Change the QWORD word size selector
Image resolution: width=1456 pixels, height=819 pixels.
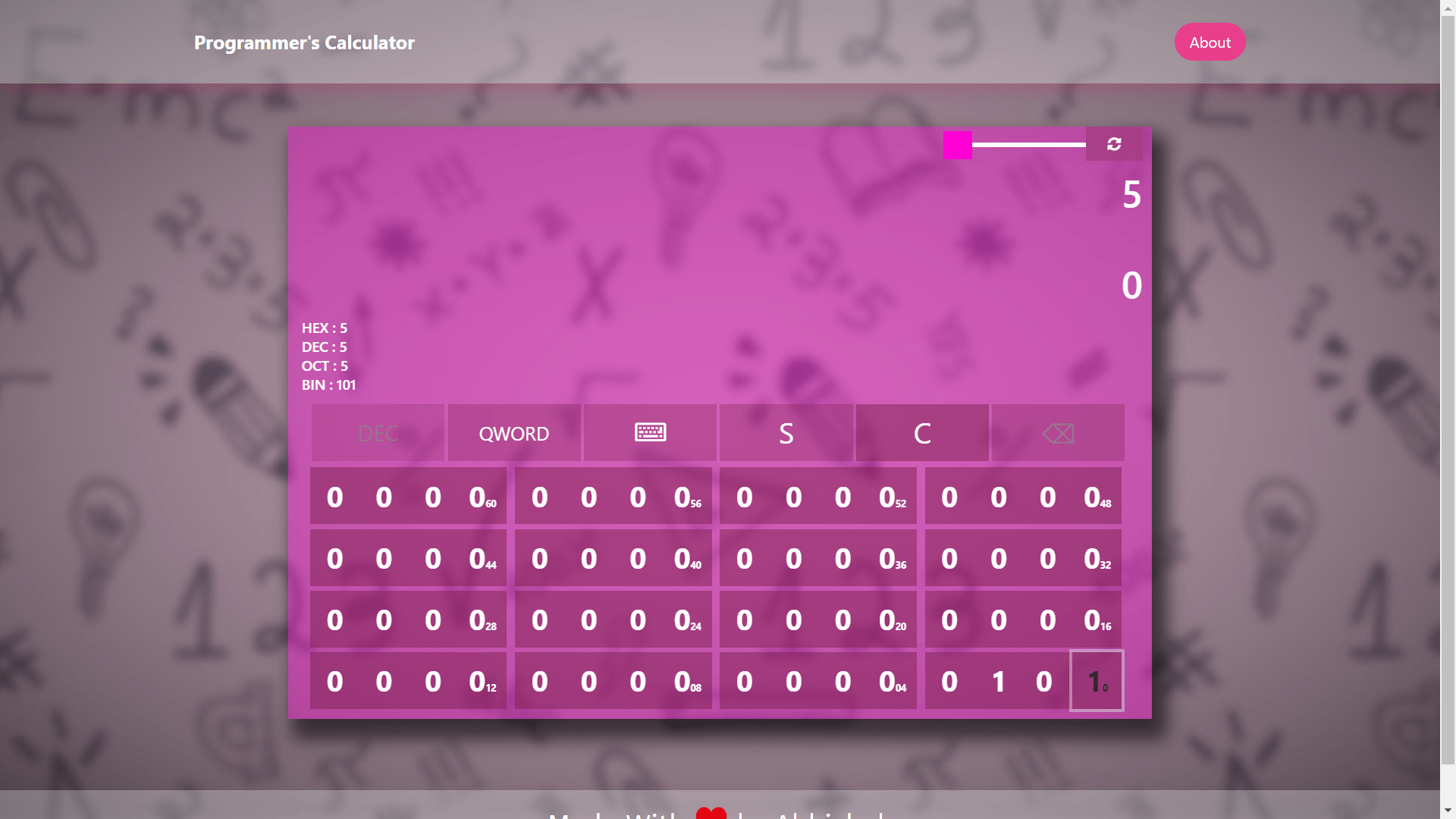(513, 433)
